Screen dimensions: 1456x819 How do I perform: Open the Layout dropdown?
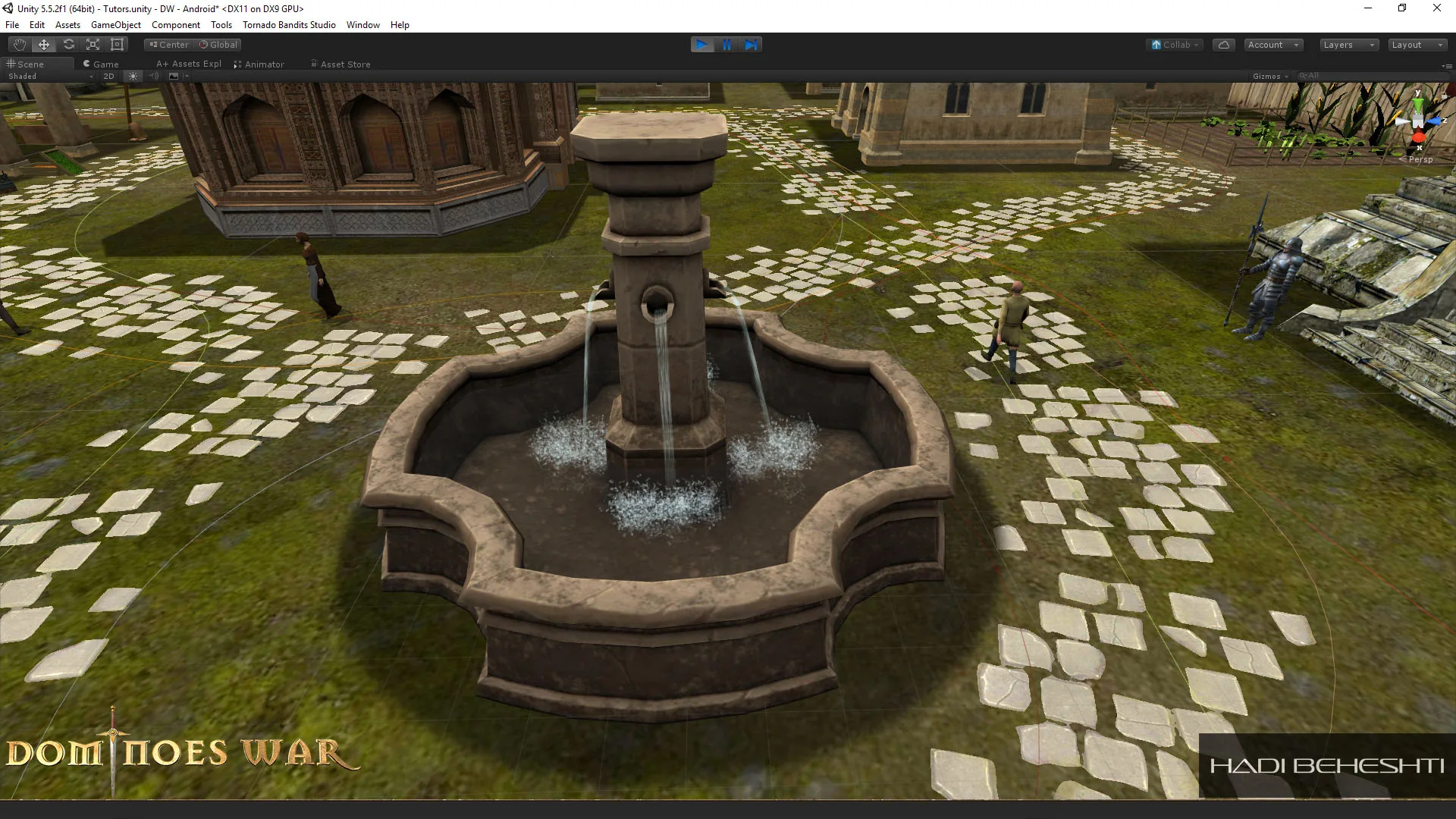(1417, 45)
